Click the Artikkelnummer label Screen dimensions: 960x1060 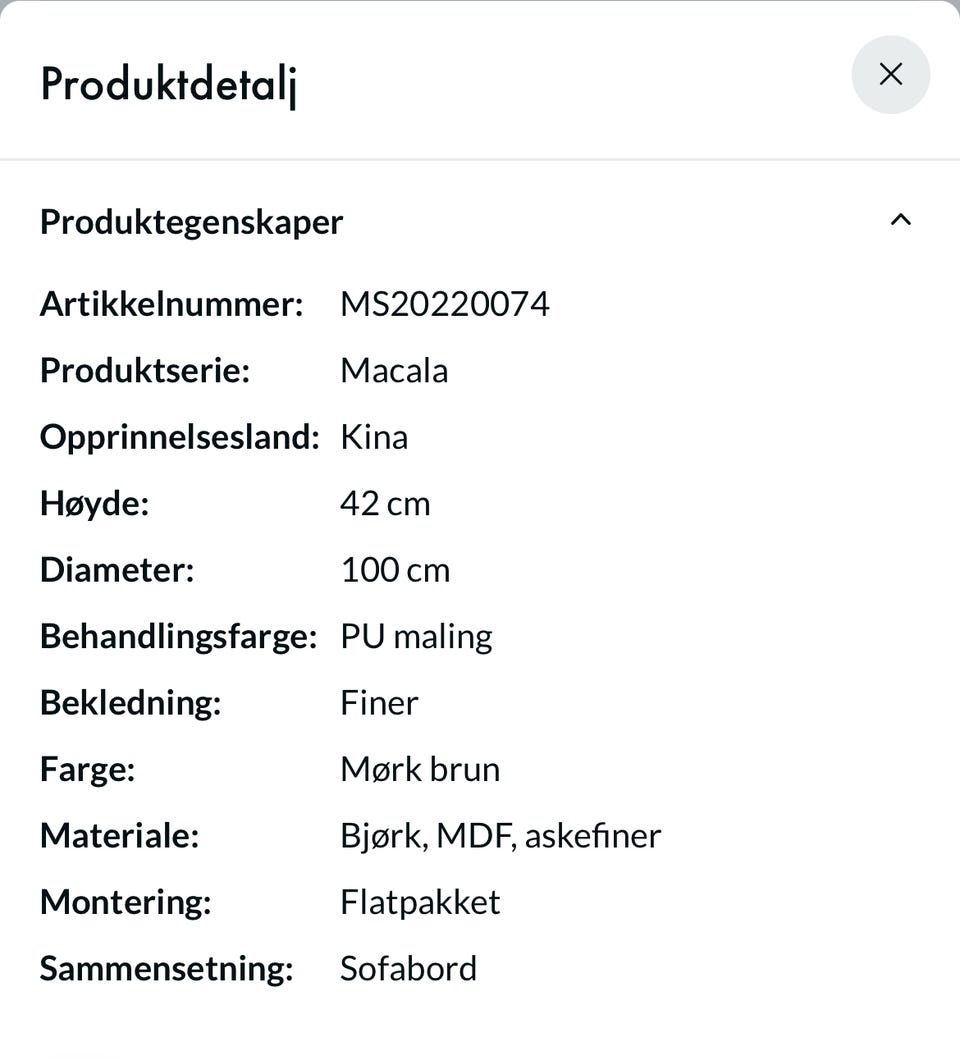click(172, 304)
